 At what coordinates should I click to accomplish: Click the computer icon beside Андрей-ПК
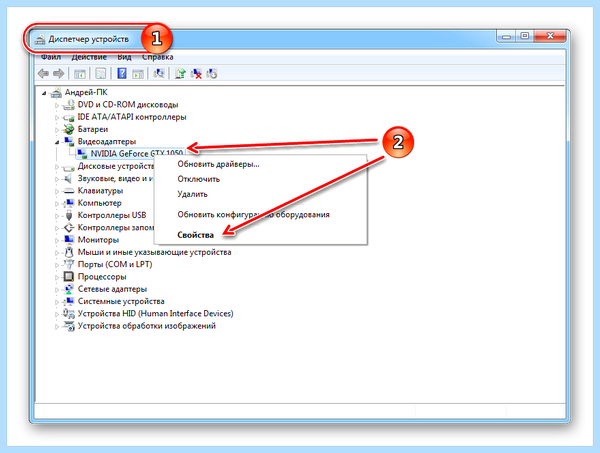coord(56,93)
